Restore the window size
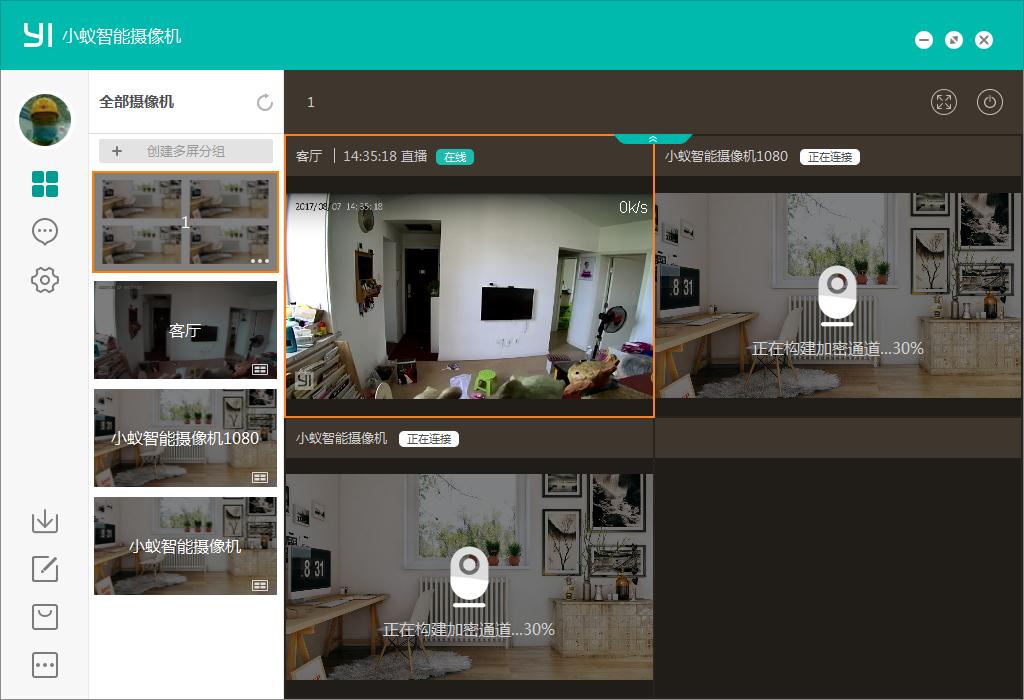1024x700 pixels. click(x=954, y=40)
